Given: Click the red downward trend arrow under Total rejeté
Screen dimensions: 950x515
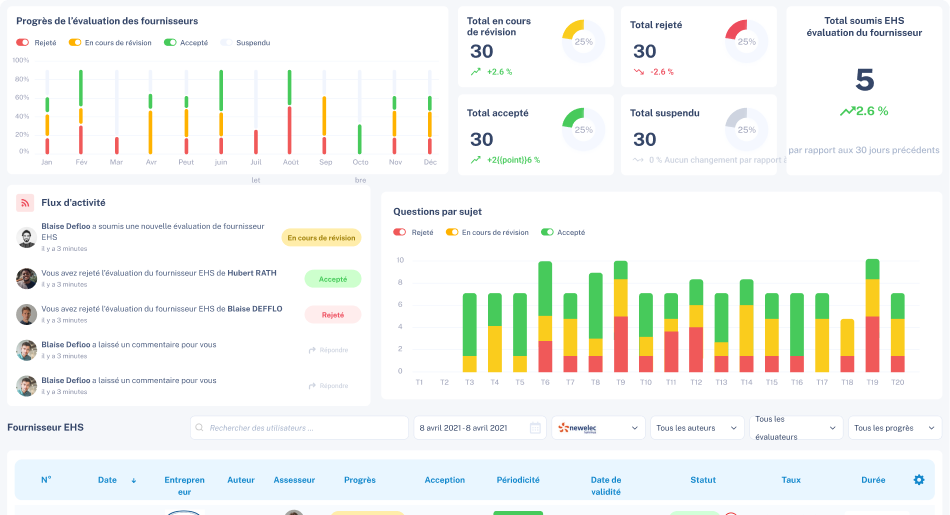Looking at the screenshot, I should (639, 72).
